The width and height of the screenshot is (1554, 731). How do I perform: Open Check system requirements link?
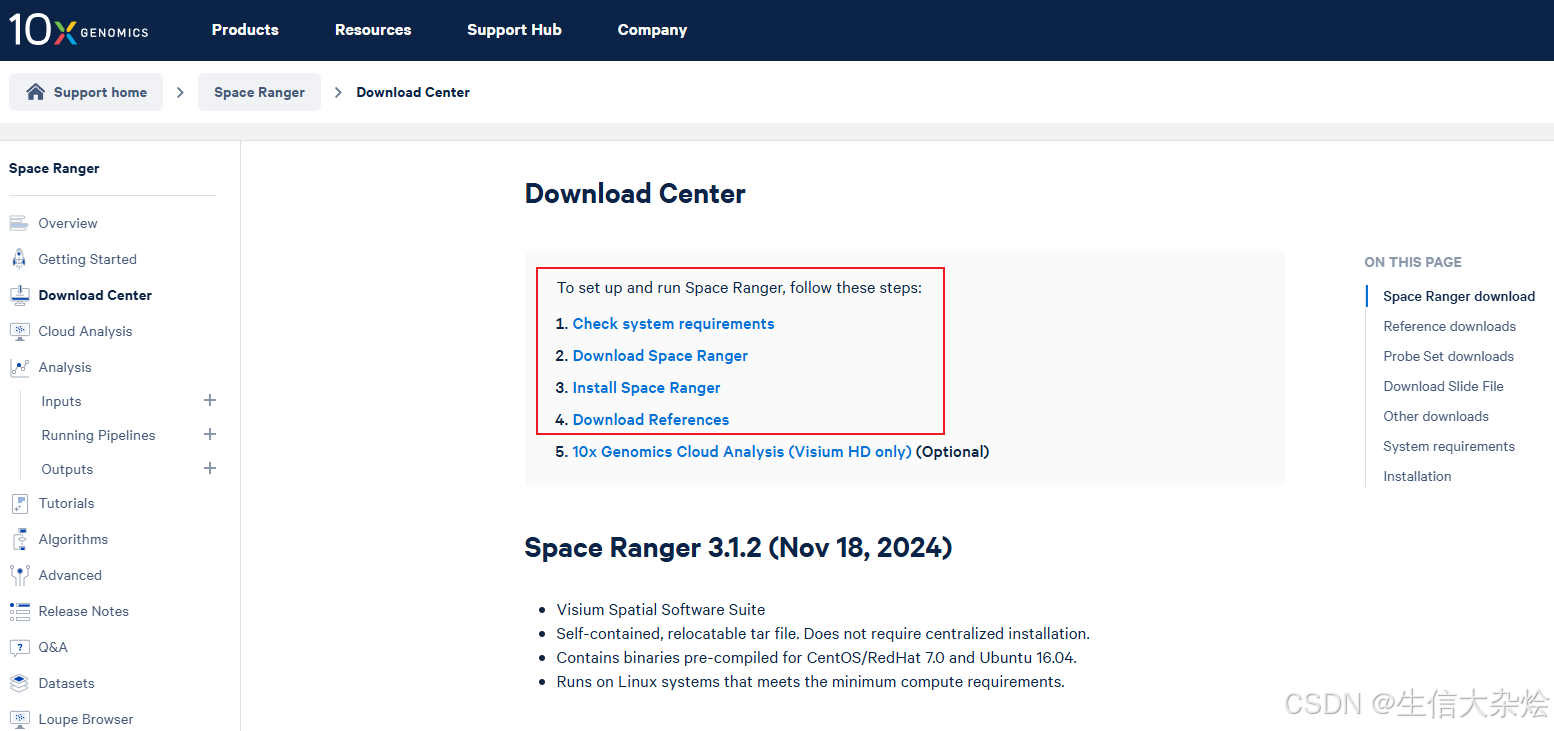click(673, 324)
